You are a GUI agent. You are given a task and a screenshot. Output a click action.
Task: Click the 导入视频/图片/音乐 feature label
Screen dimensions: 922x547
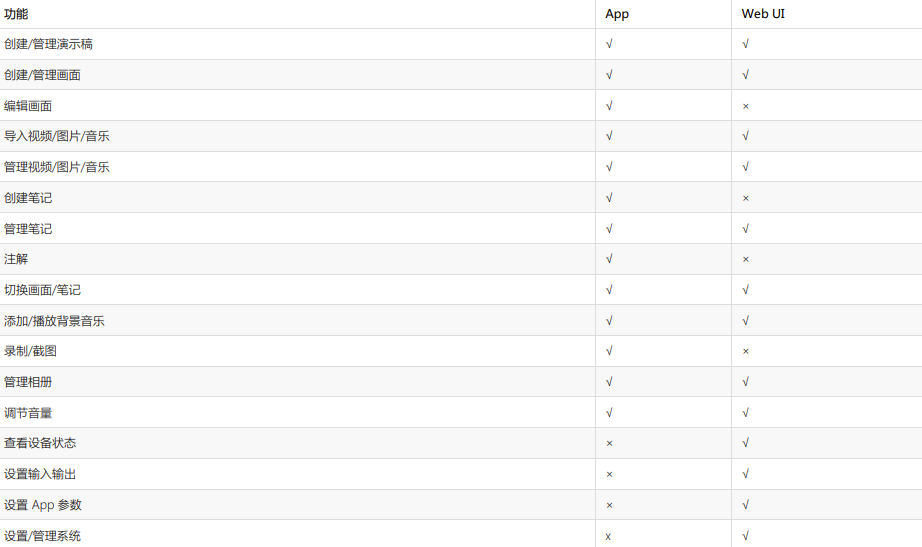point(57,136)
